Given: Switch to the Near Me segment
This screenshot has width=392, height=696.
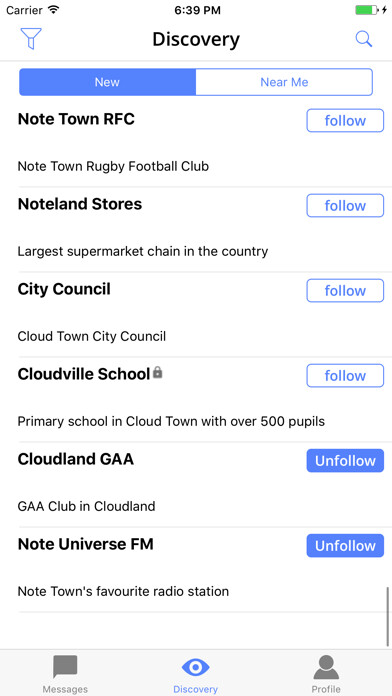Looking at the screenshot, I should tap(284, 82).
